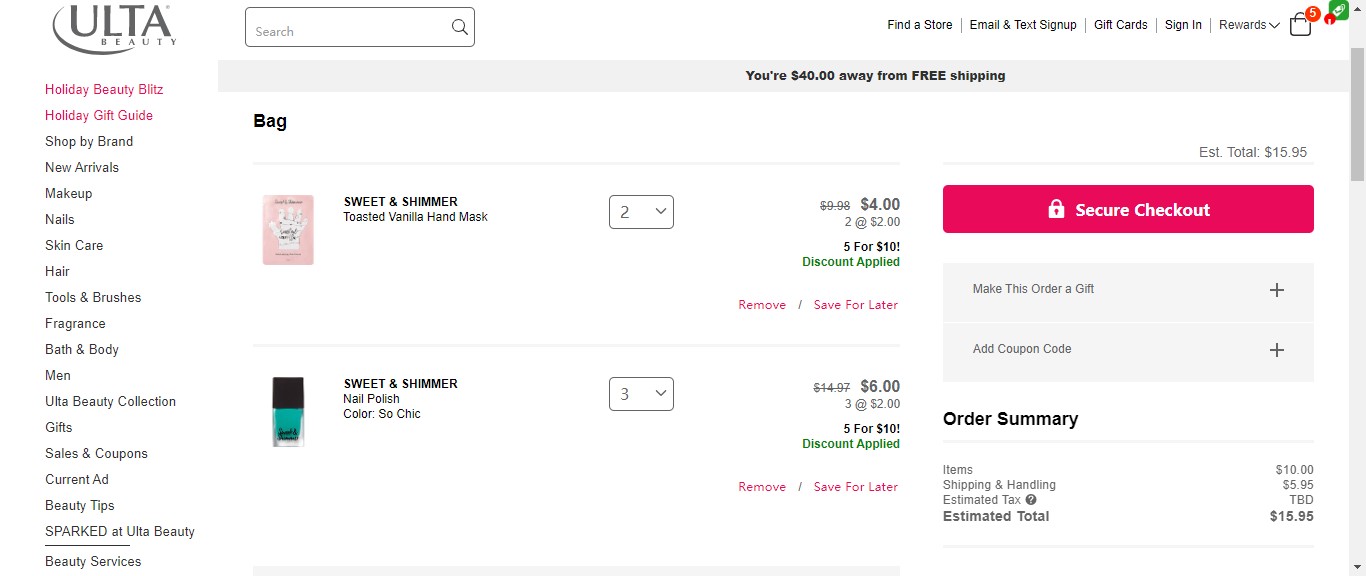Save the Nail Polish for later
1366x576 pixels.
tap(856, 487)
